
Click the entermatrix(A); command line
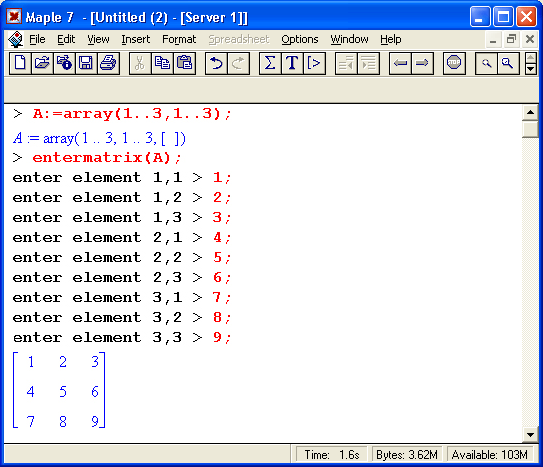coord(107,158)
